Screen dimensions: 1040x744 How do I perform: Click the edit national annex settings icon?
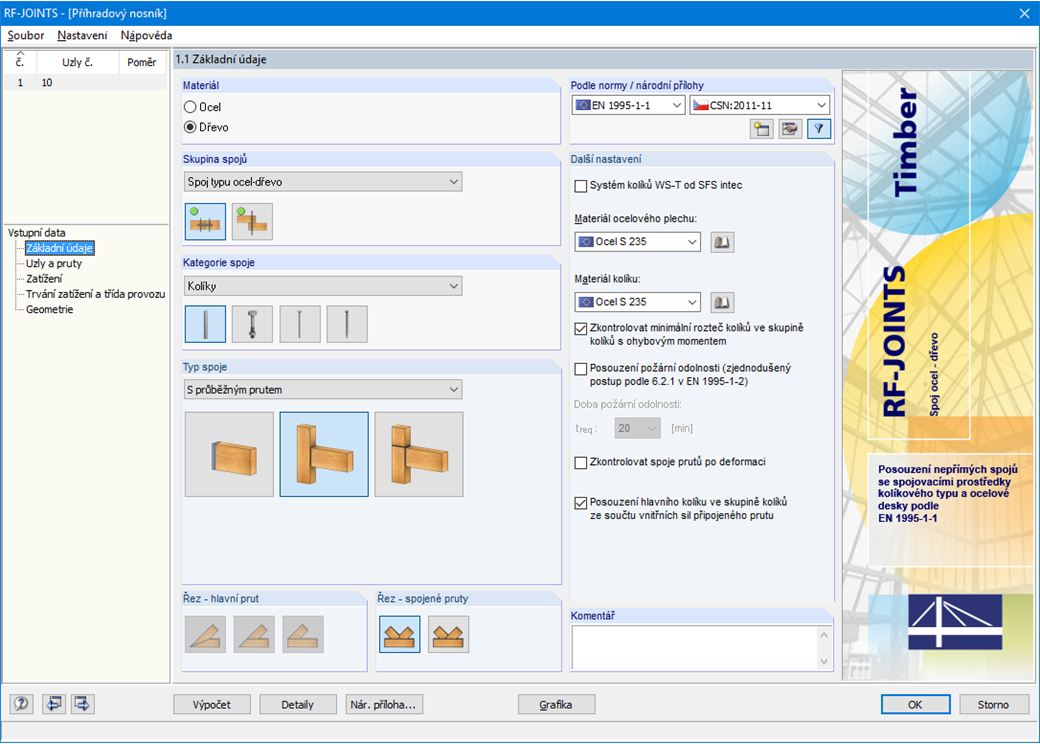tap(790, 129)
